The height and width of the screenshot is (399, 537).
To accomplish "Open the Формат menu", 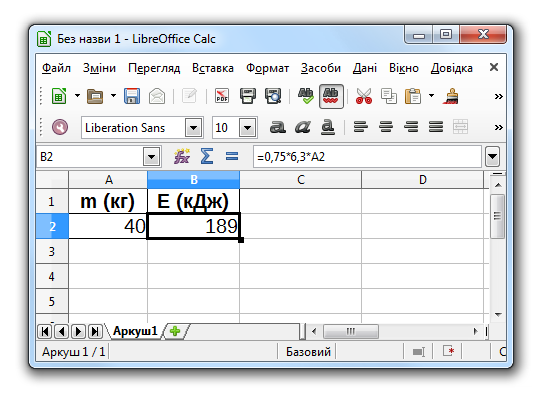I will click(267, 68).
